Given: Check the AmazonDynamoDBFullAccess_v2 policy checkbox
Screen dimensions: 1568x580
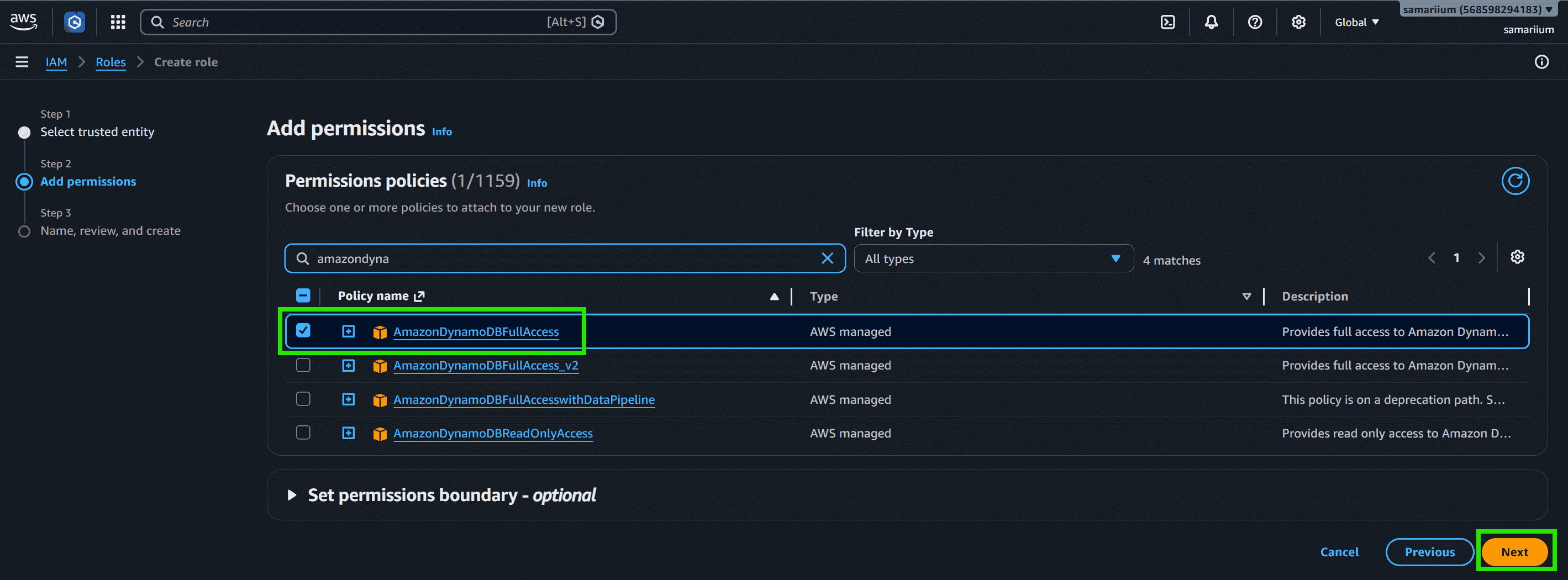Looking at the screenshot, I should 303,365.
